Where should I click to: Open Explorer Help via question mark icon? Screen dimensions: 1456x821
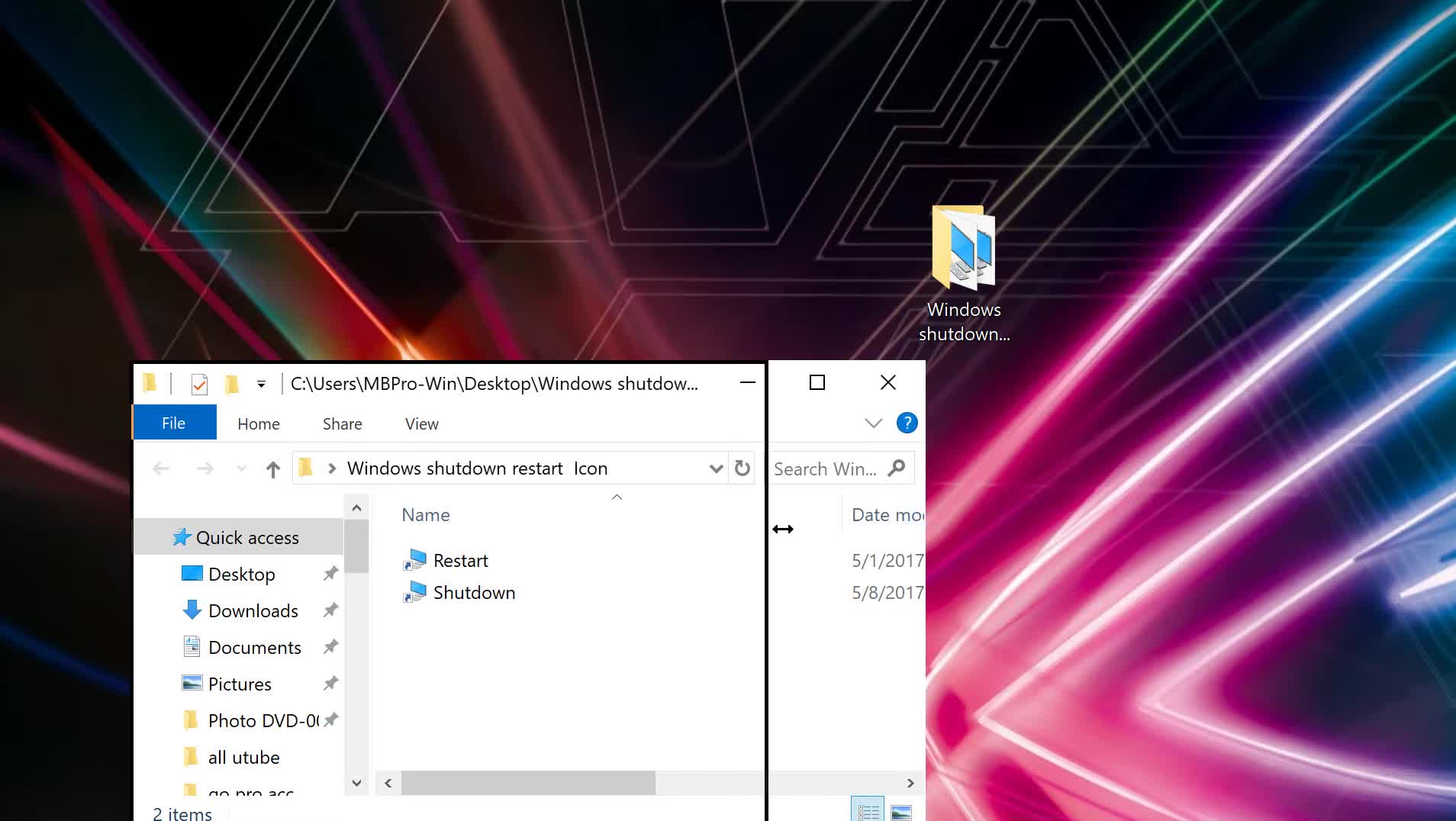(x=907, y=423)
